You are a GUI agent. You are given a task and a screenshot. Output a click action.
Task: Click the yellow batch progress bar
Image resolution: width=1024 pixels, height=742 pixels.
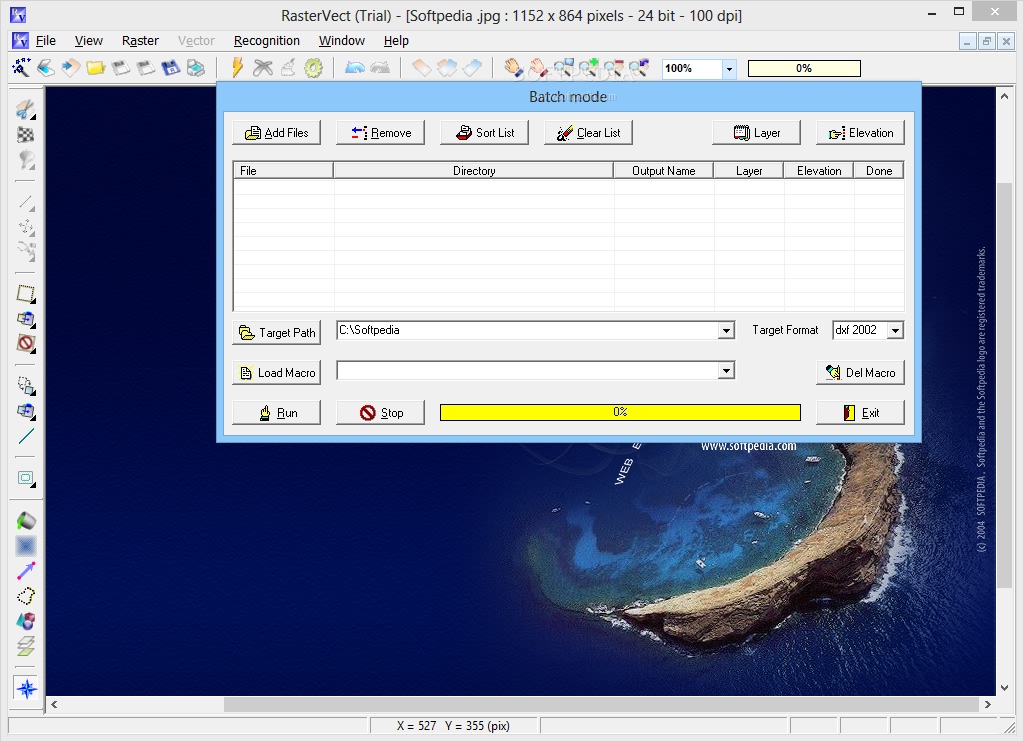click(x=620, y=412)
